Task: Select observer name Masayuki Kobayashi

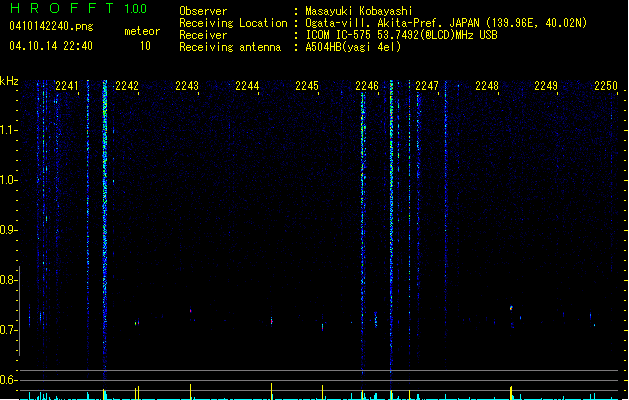Action: 359,11
